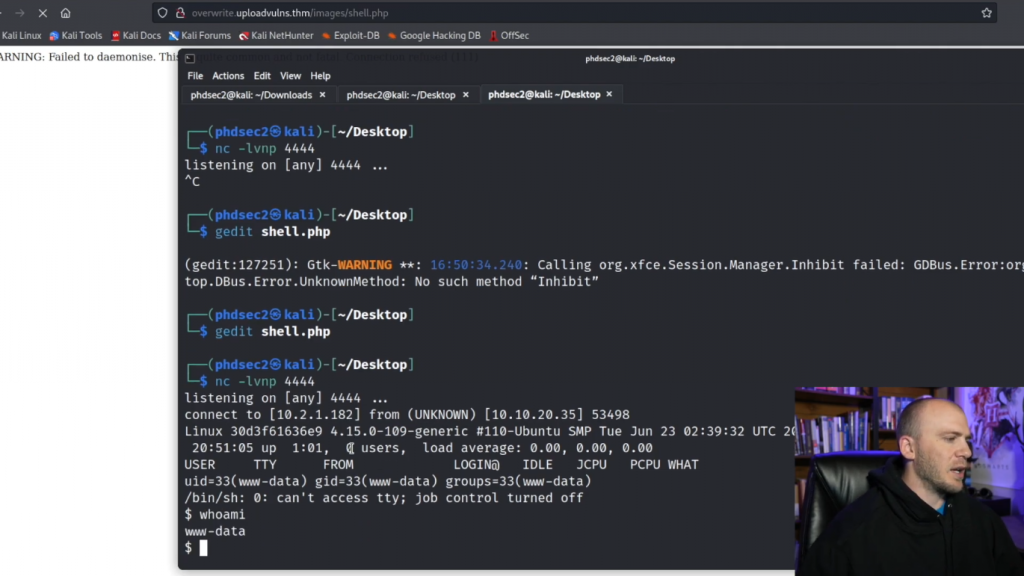
Task: Click the 'uid=33(www-data)' output line
Action: [388, 481]
